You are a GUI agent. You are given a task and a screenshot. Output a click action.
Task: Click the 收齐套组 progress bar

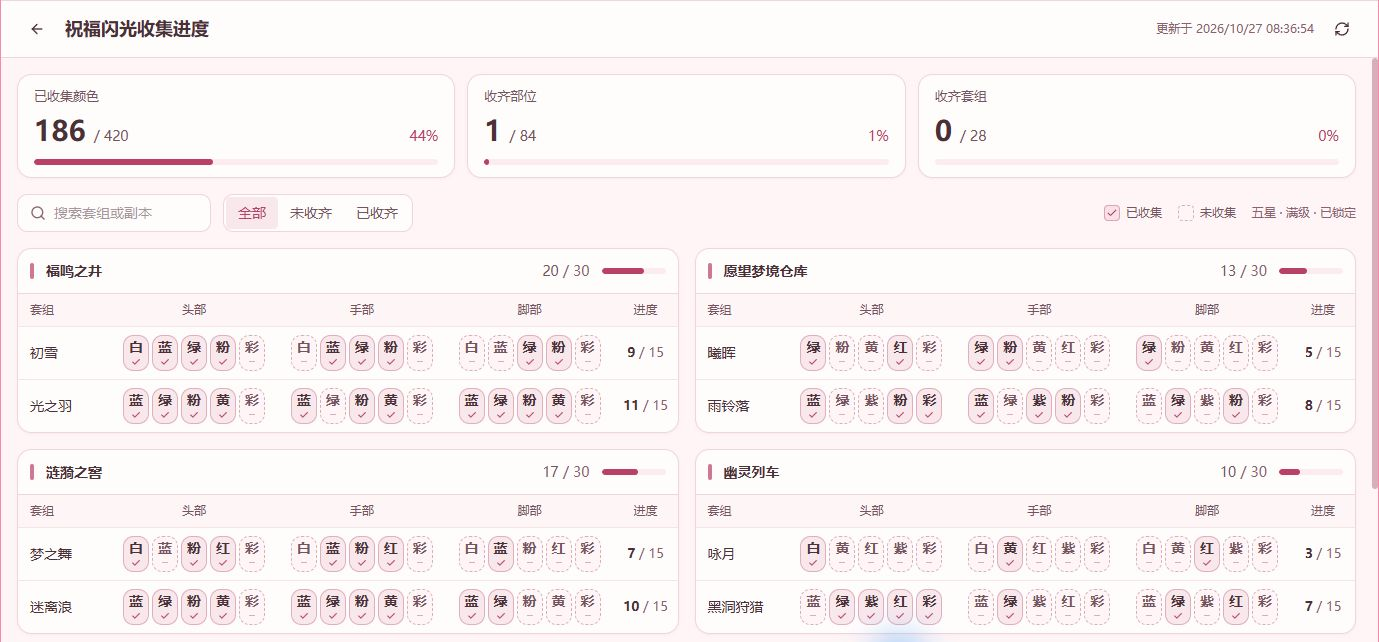[x=1137, y=161]
